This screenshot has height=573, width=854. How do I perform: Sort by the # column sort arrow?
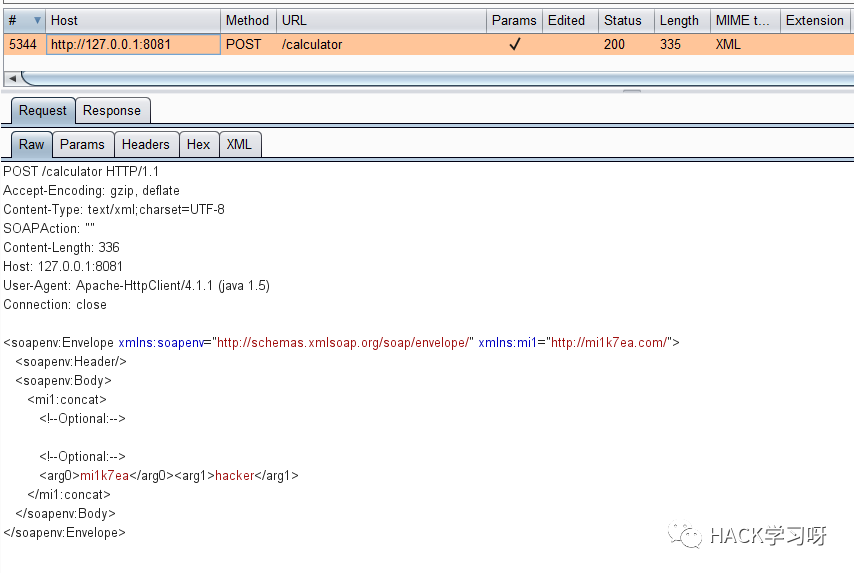pos(37,20)
